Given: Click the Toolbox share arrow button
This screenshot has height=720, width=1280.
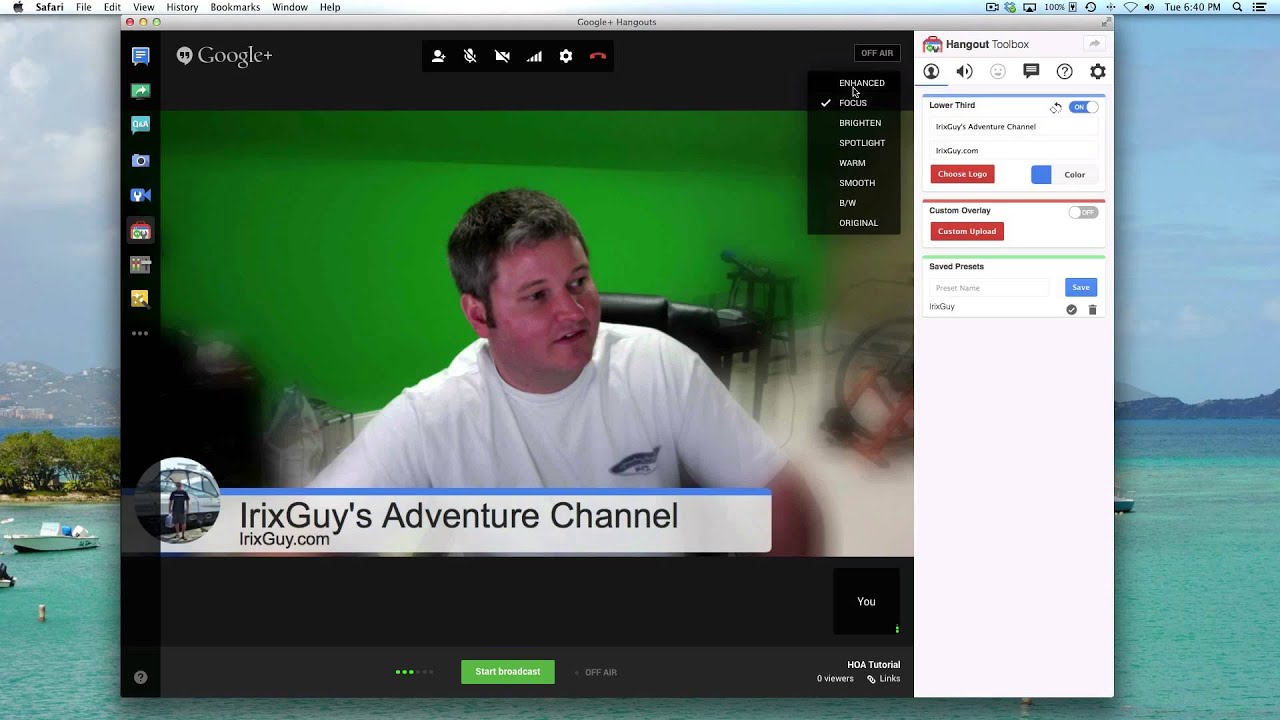Looking at the screenshot, I should click(x=1094, y=44).
